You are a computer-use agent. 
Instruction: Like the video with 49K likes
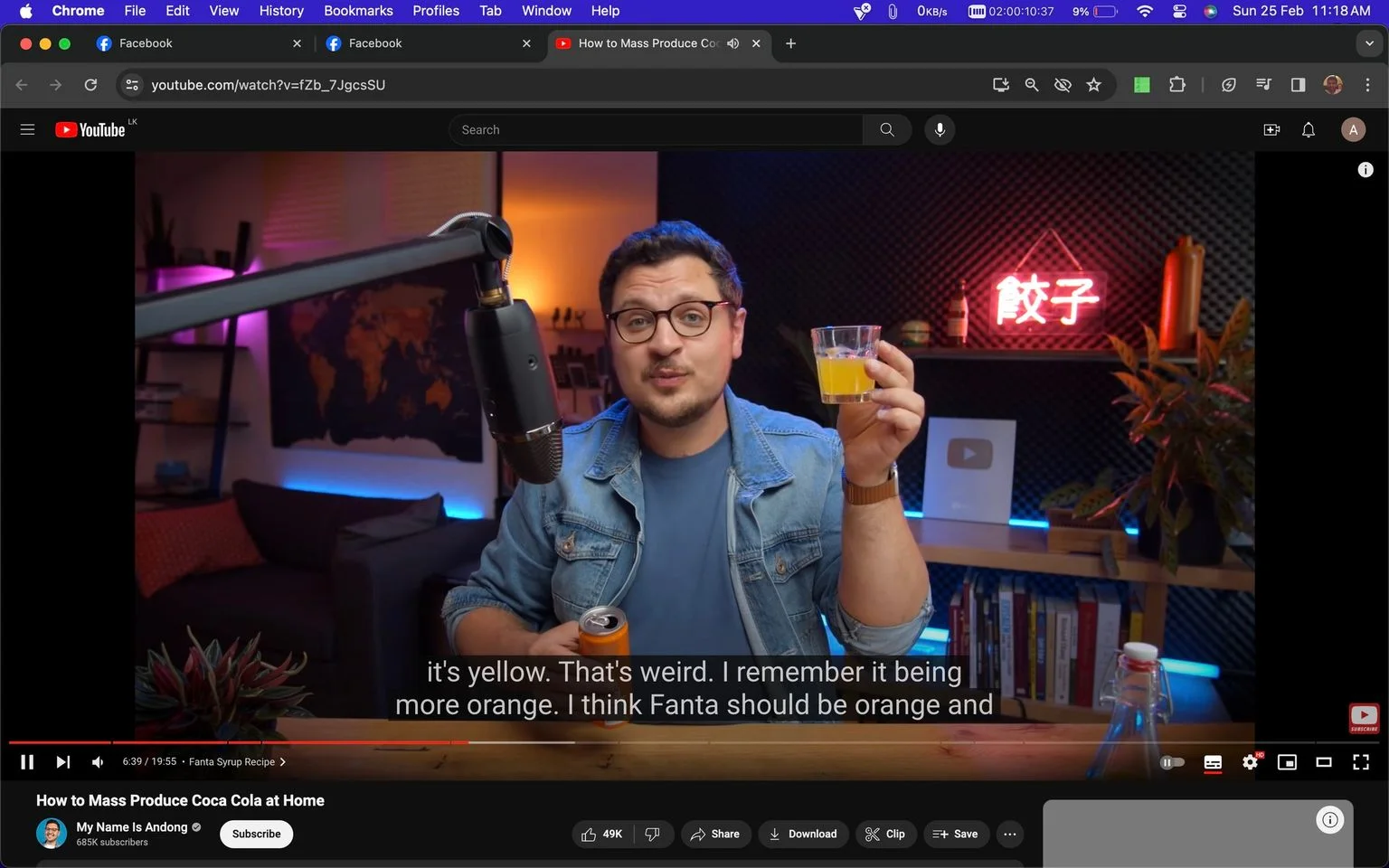coord(602,834)
